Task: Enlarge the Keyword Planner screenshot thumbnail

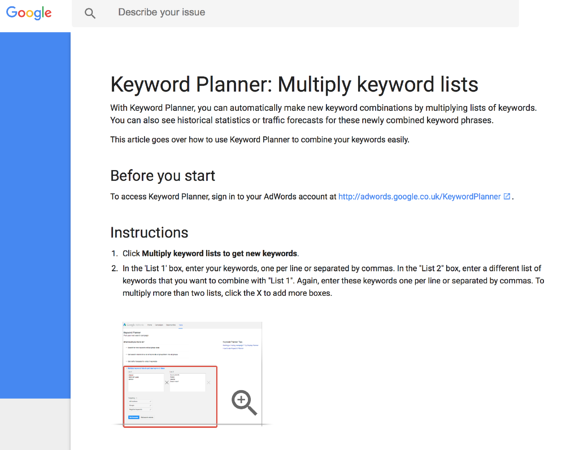Action: click(x=192, y=374)
